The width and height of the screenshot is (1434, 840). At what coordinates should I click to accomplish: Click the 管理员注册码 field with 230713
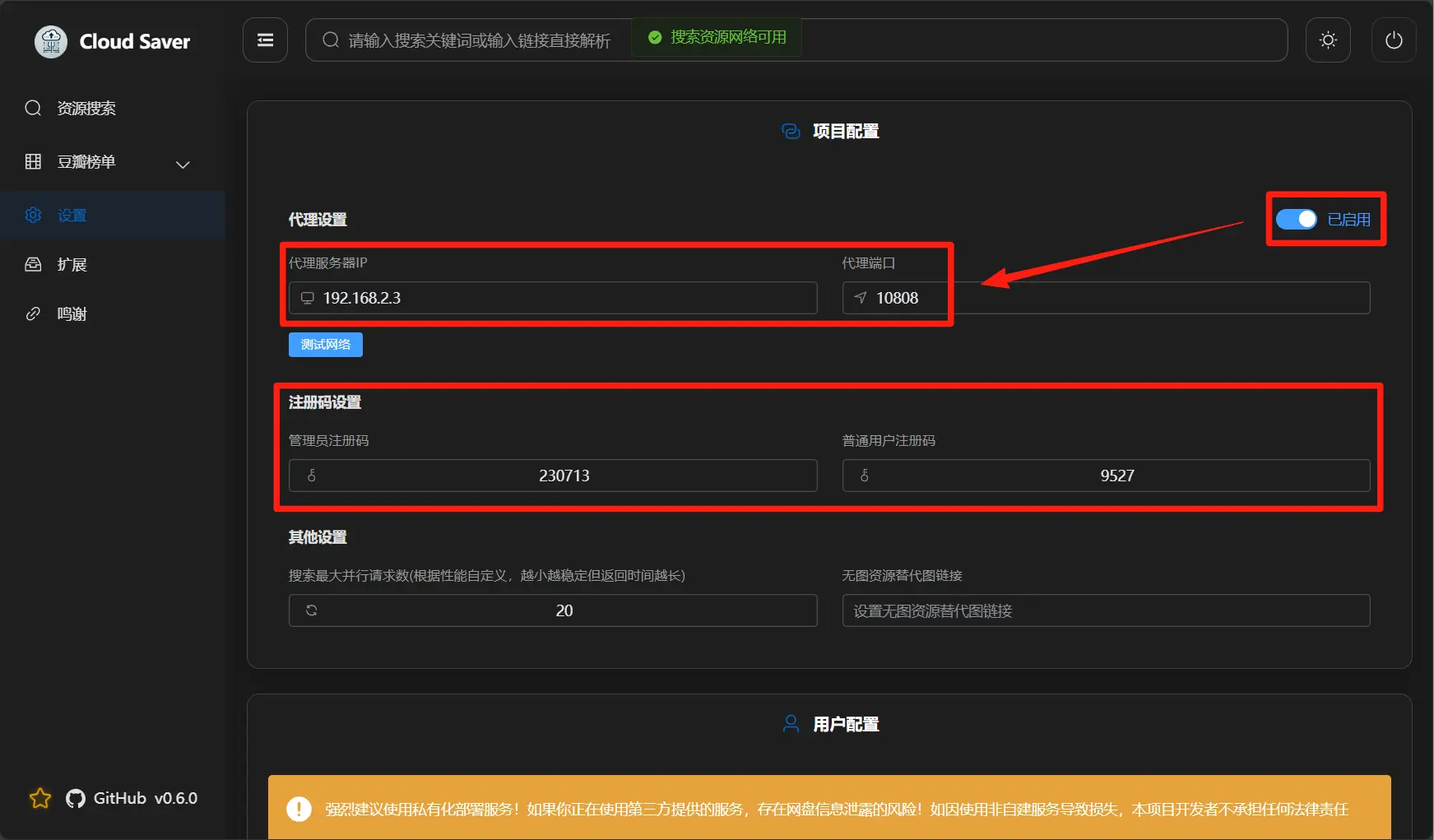click(x=564, y=476)
